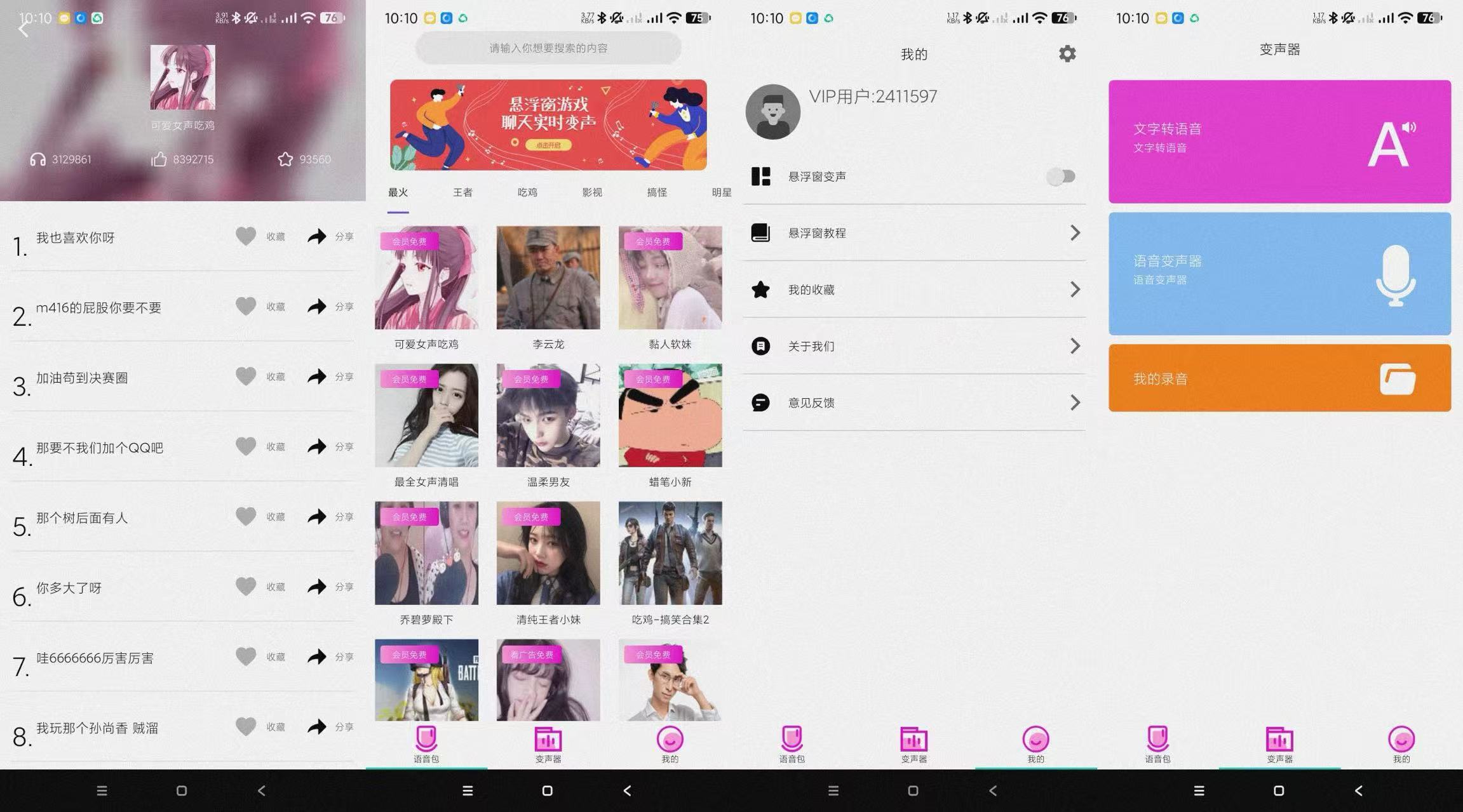Tap the back arrow on voice pack page
This screenshot has height=812, width=1463.
point(24,29)
